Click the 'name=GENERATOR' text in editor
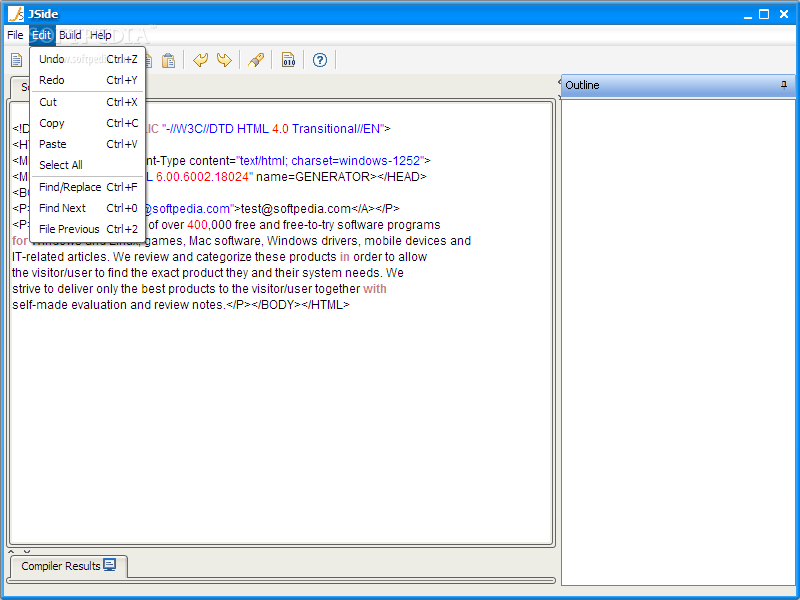Image resolution: width=800 pixels, height=600 pixels. 313,177
